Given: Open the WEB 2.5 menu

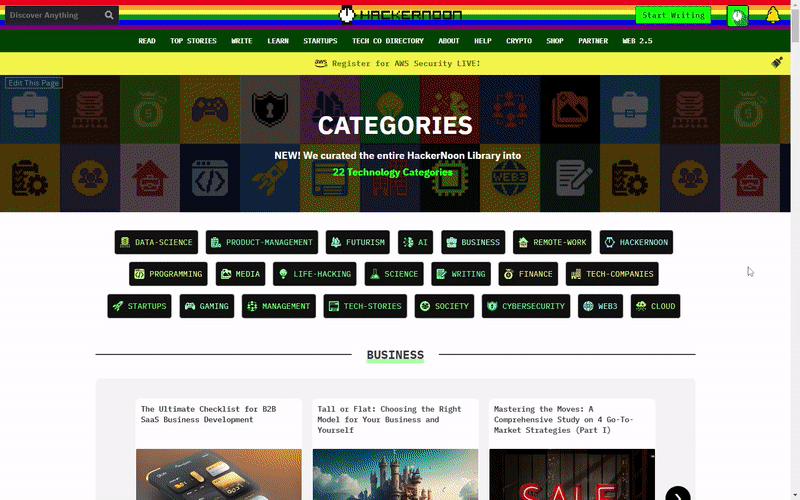Looking at the screenshot, I should (637, 41).
